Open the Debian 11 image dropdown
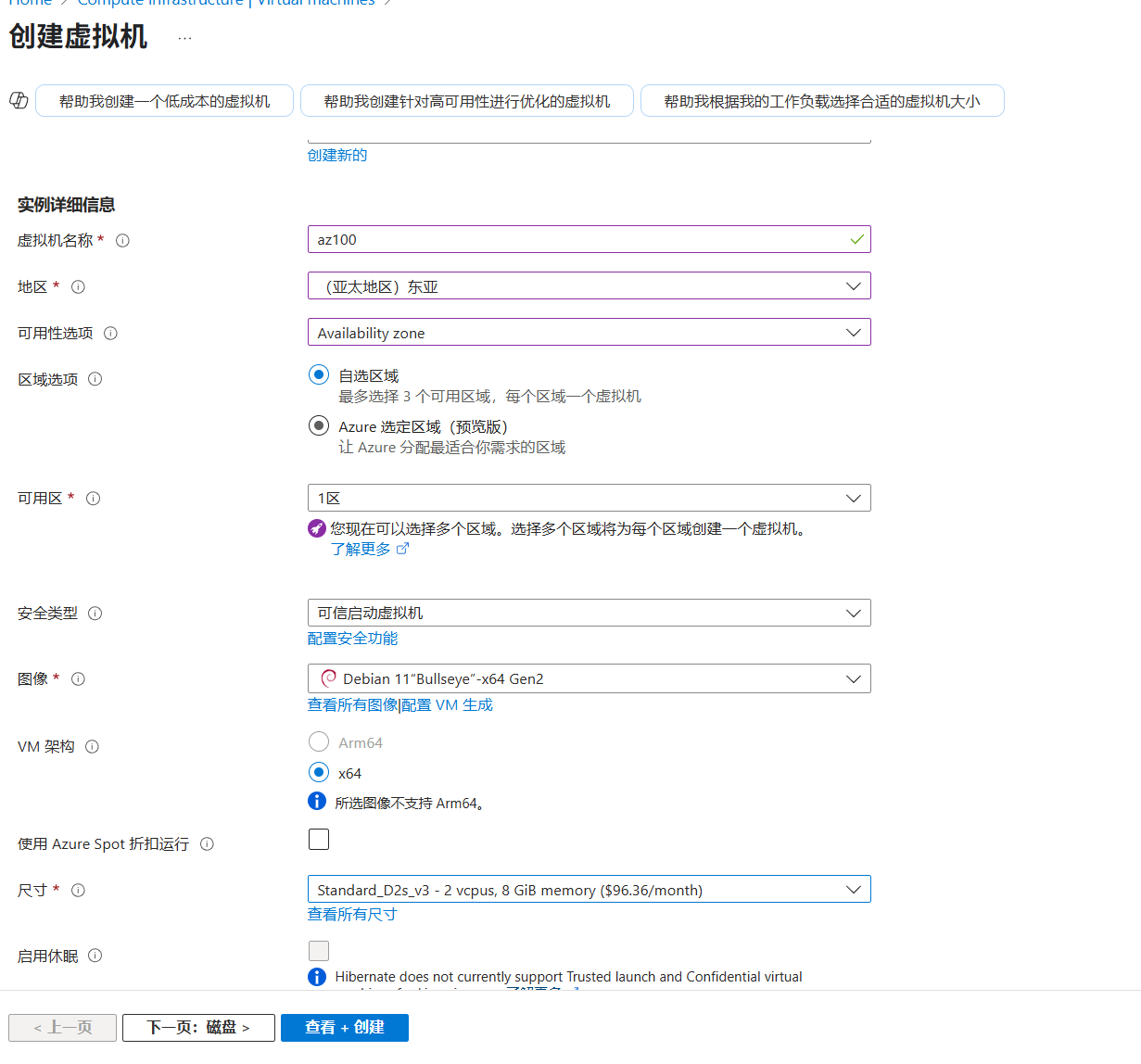The height and width of the screenshot is (1064, 1141). coord(589,678)
